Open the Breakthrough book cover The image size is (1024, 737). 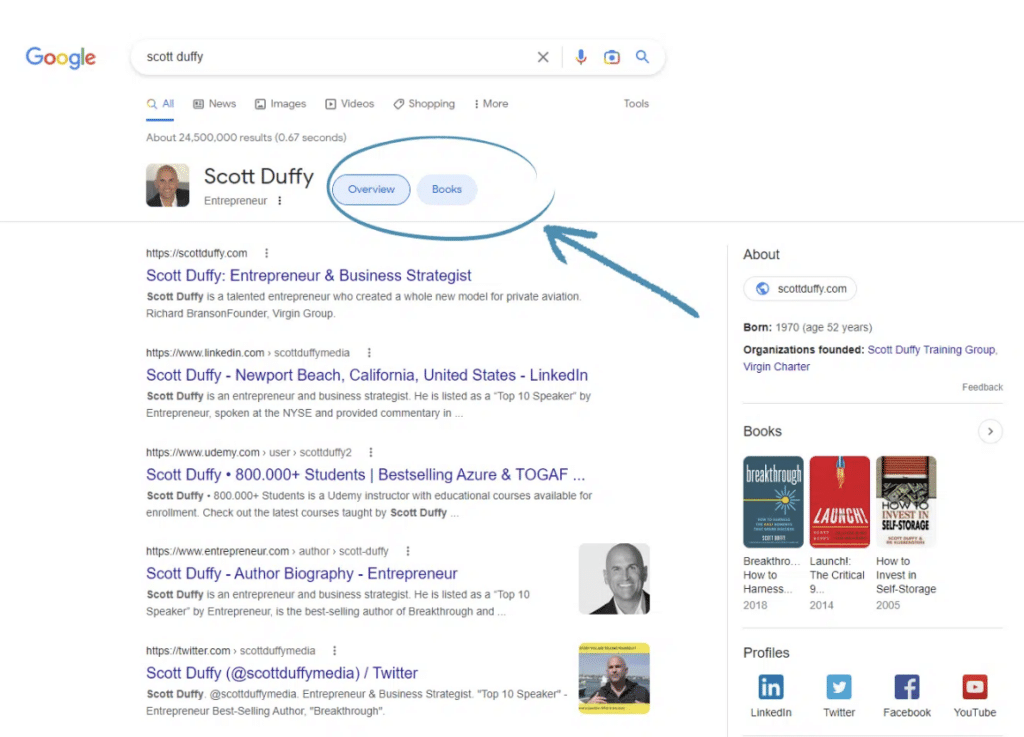coord(773,502)
